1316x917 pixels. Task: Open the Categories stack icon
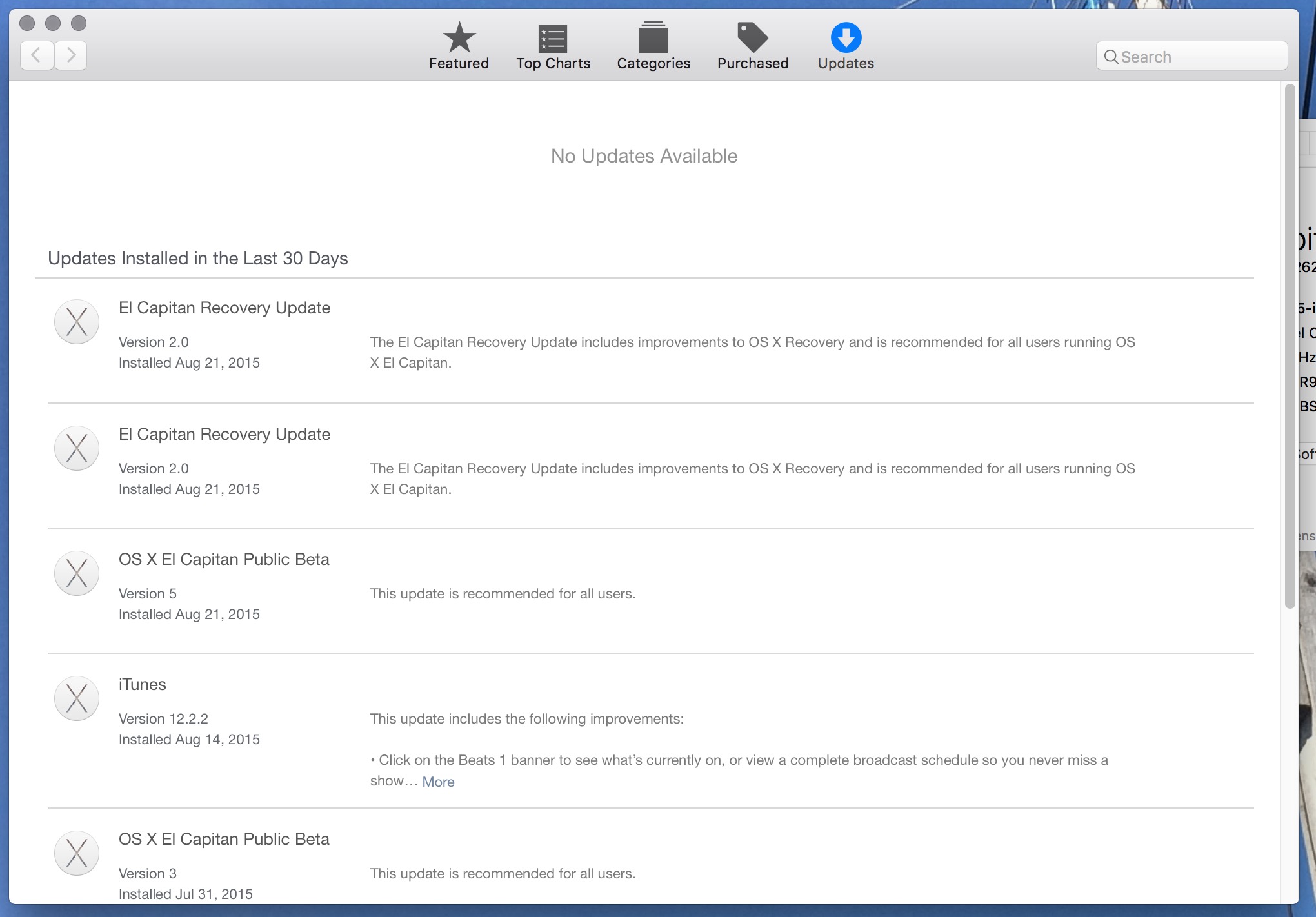[x=653, y=37]
